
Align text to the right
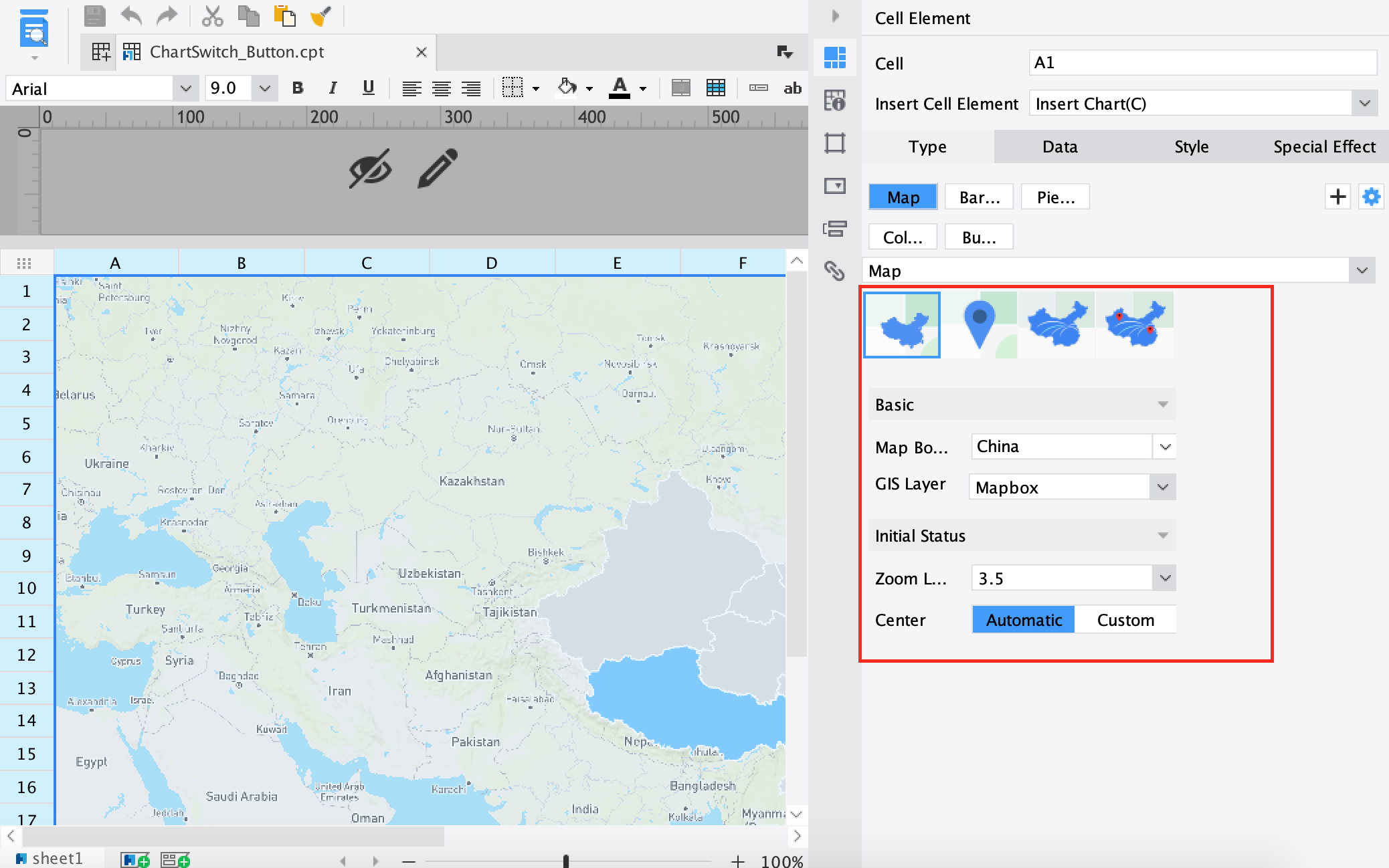(x=471, y=88)
